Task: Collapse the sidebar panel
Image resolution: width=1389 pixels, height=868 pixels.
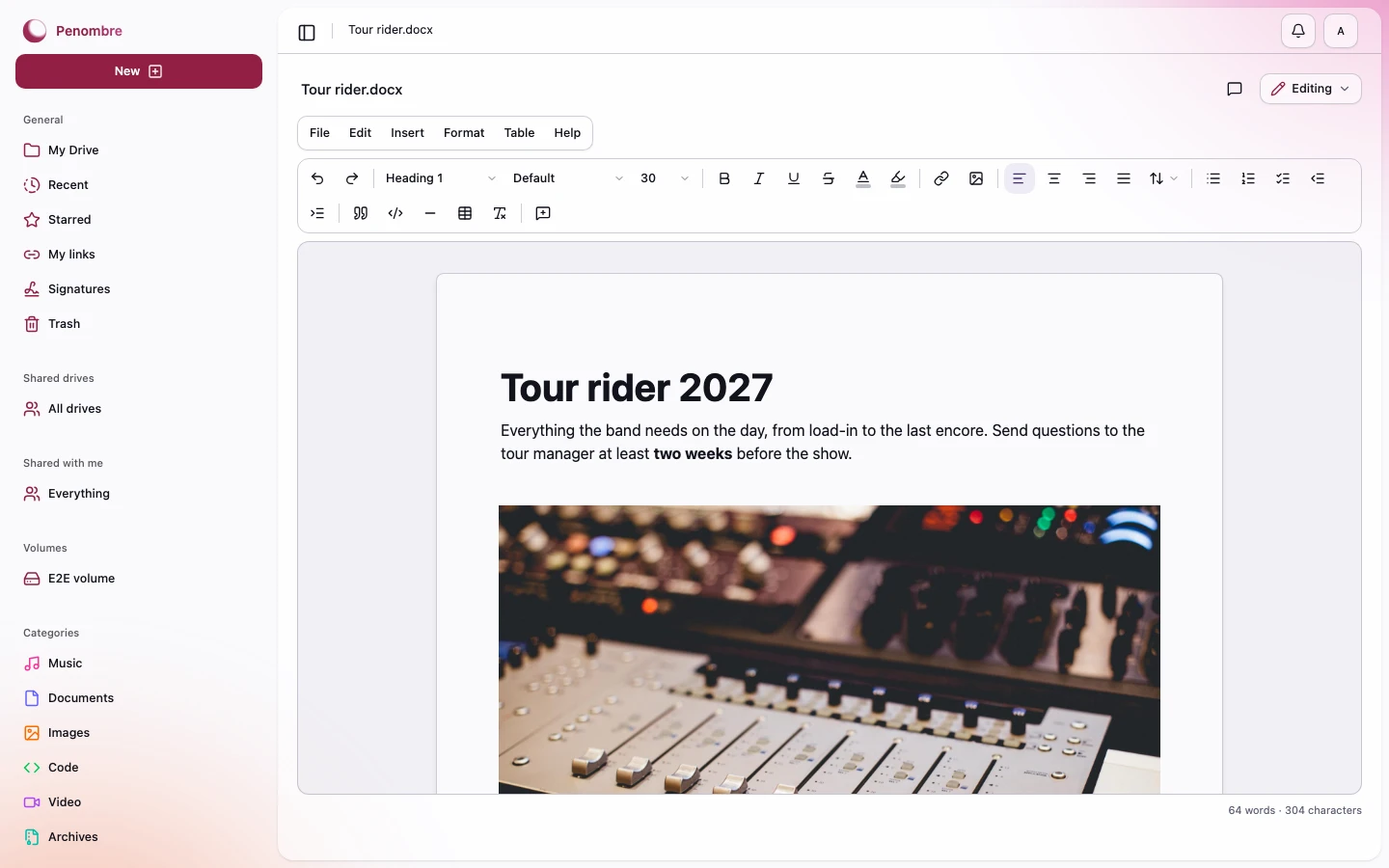Action: pyautogui.click(x=307, y=33)
